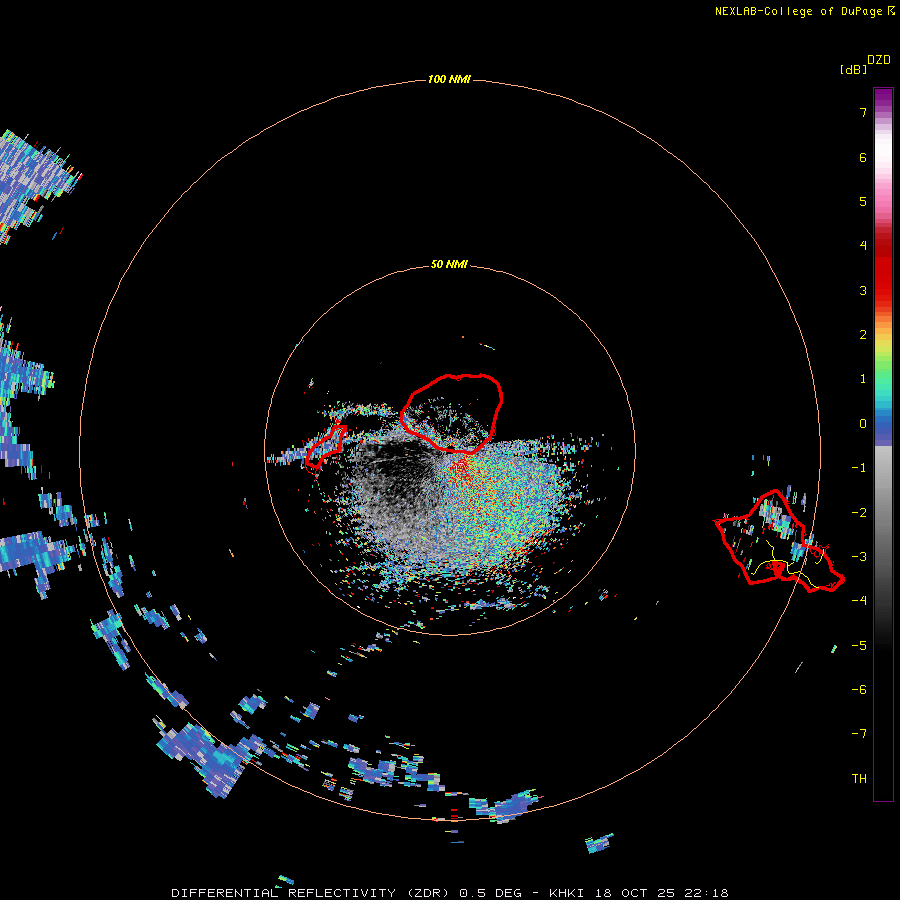
Task: Click the 7 value on color scale
Action: point(863,112)
